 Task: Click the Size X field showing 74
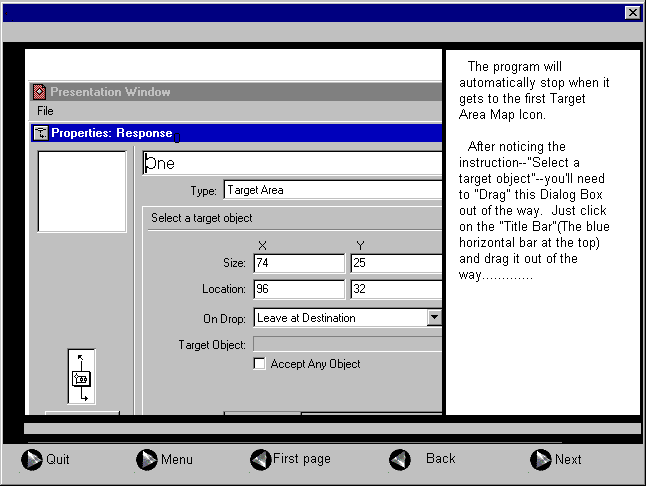pos(299,263)
